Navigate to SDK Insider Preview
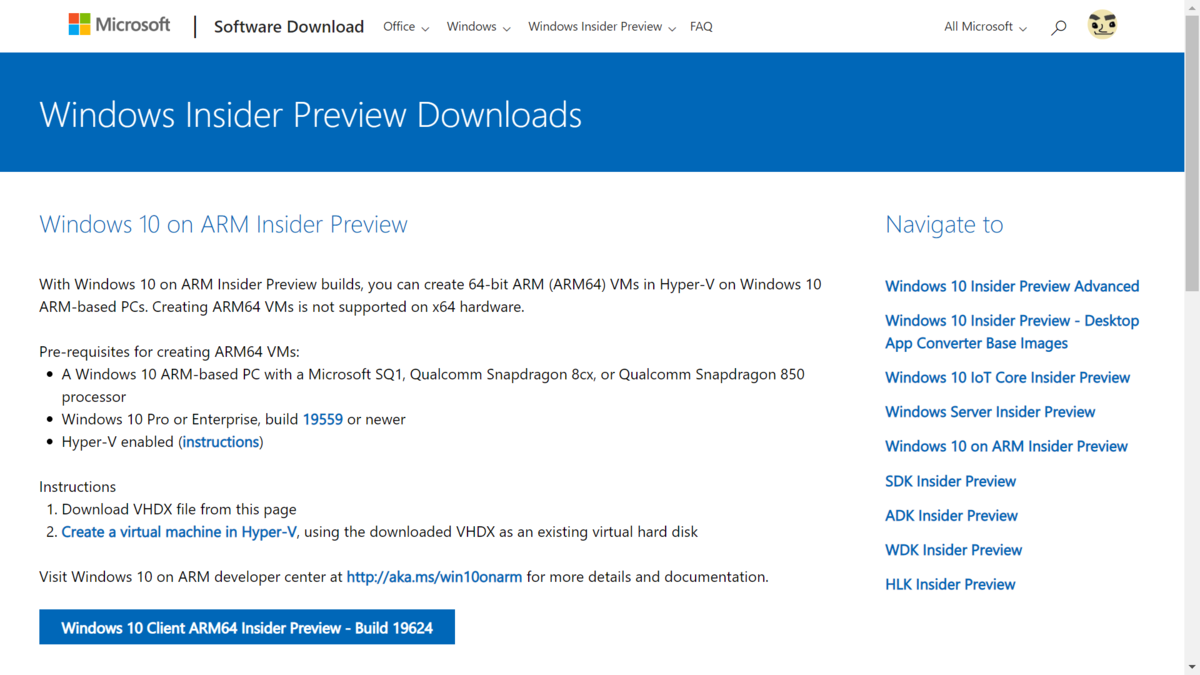 click(950, 481)
